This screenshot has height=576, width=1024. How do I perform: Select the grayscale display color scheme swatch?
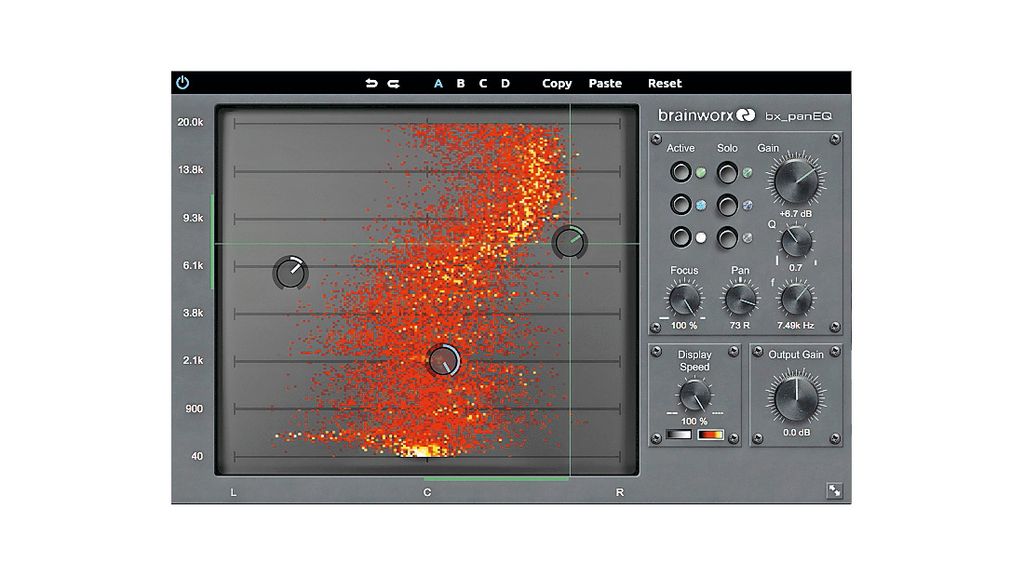(679, 435)
